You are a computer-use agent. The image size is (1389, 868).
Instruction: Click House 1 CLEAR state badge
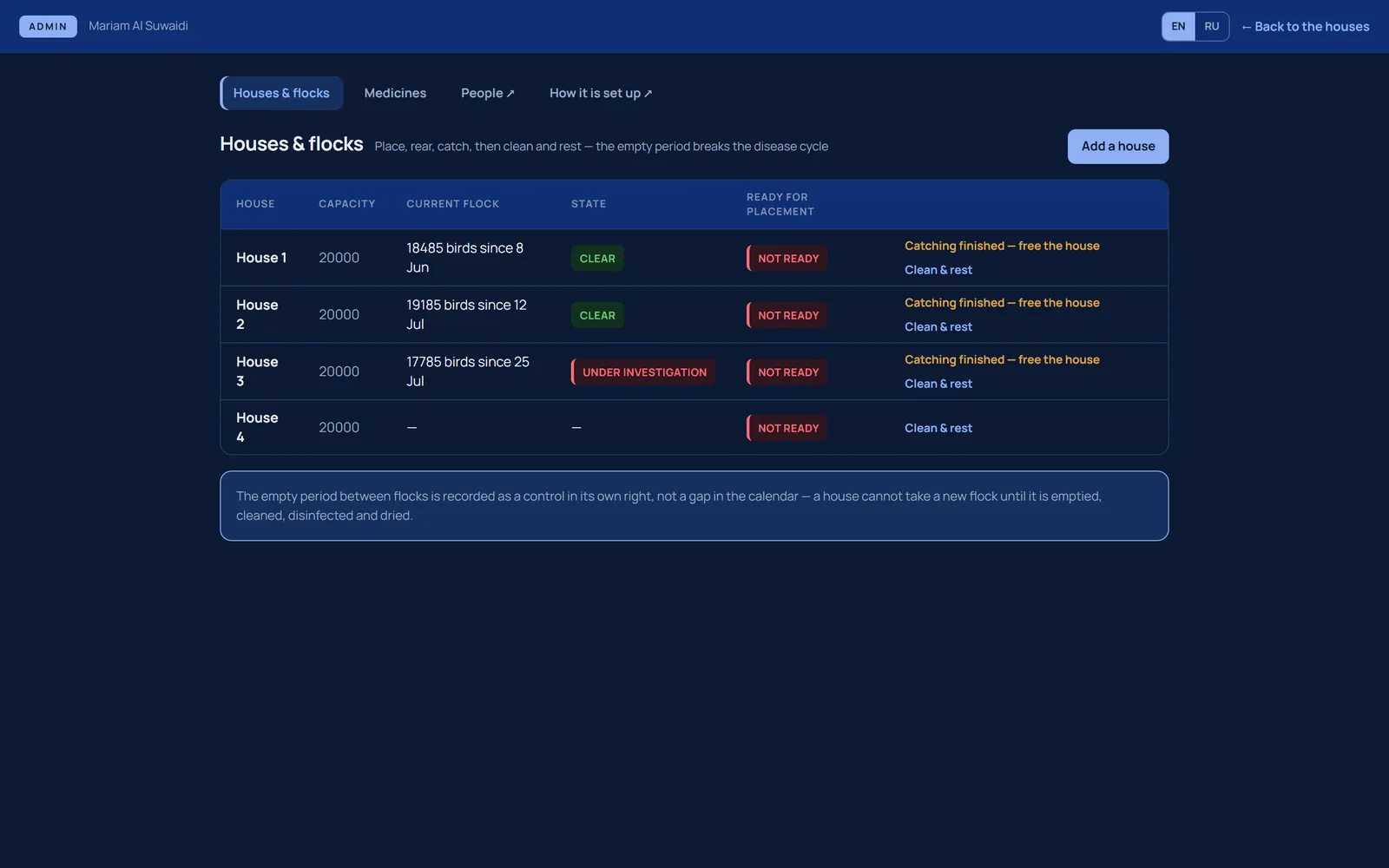pyautogui.click(x=597, y=259)
